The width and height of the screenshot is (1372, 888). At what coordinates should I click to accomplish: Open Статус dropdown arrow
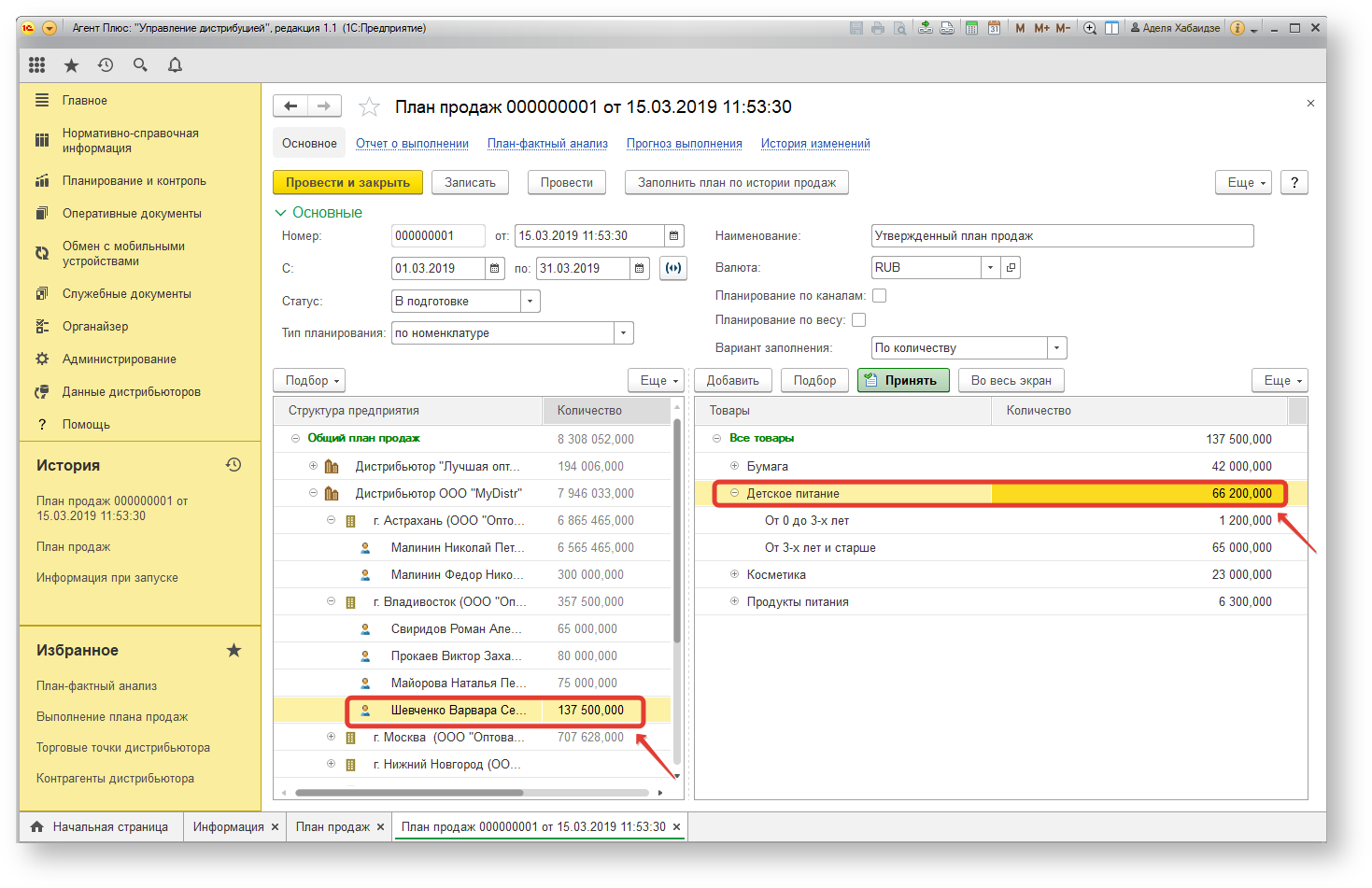pyautogui.click(x=530, y=302)
